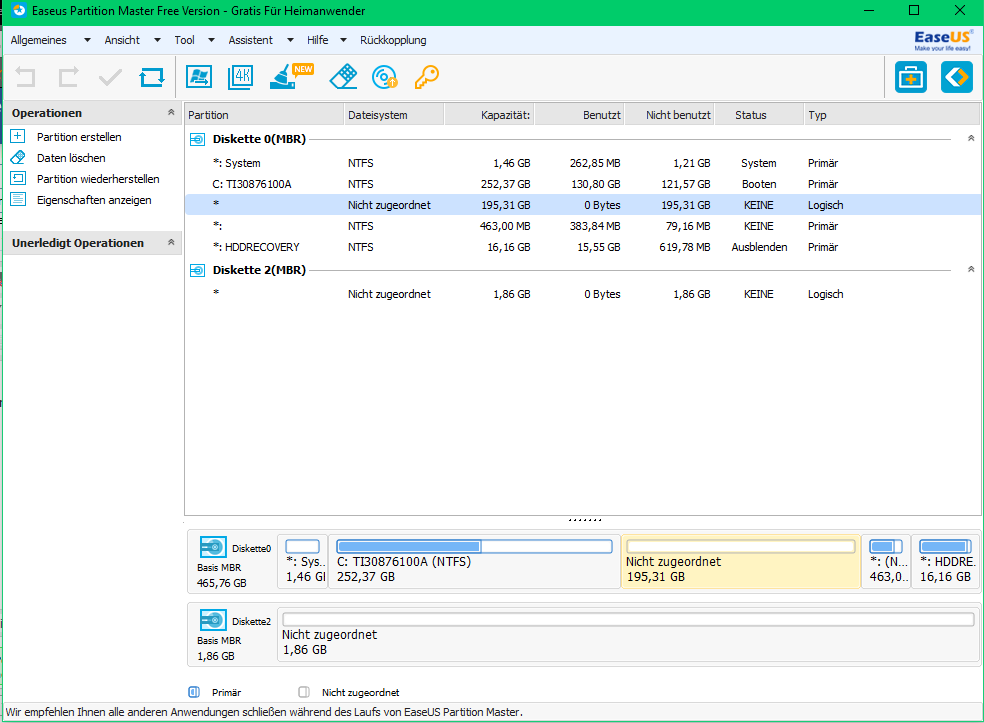Sort by the Dateisystem column header
Screen dimensions: 984x723
coord(395,115)
